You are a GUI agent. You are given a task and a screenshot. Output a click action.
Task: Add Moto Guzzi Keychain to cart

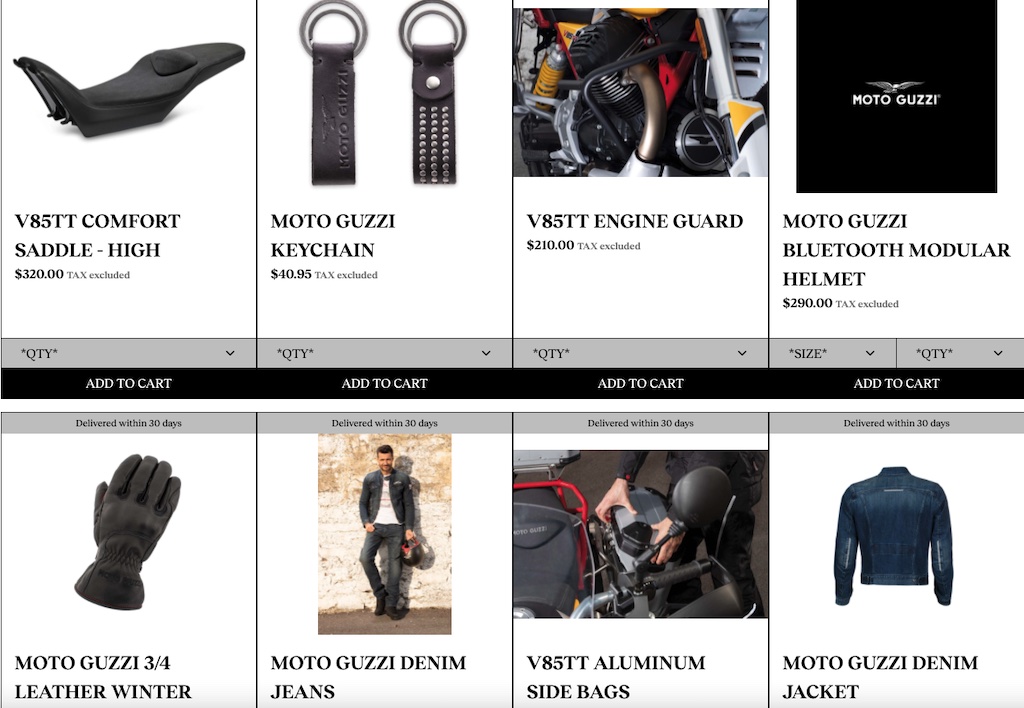pyautogui.click(x=385, y=383)
